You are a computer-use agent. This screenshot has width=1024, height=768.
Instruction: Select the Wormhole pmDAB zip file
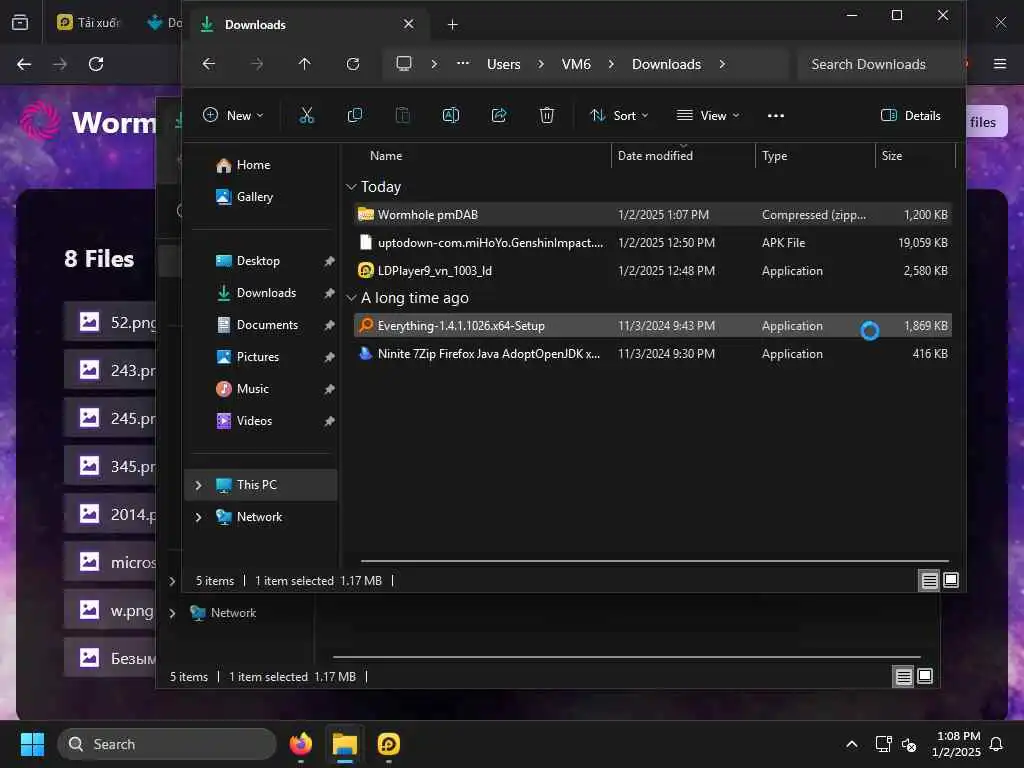tap(652, 215)
